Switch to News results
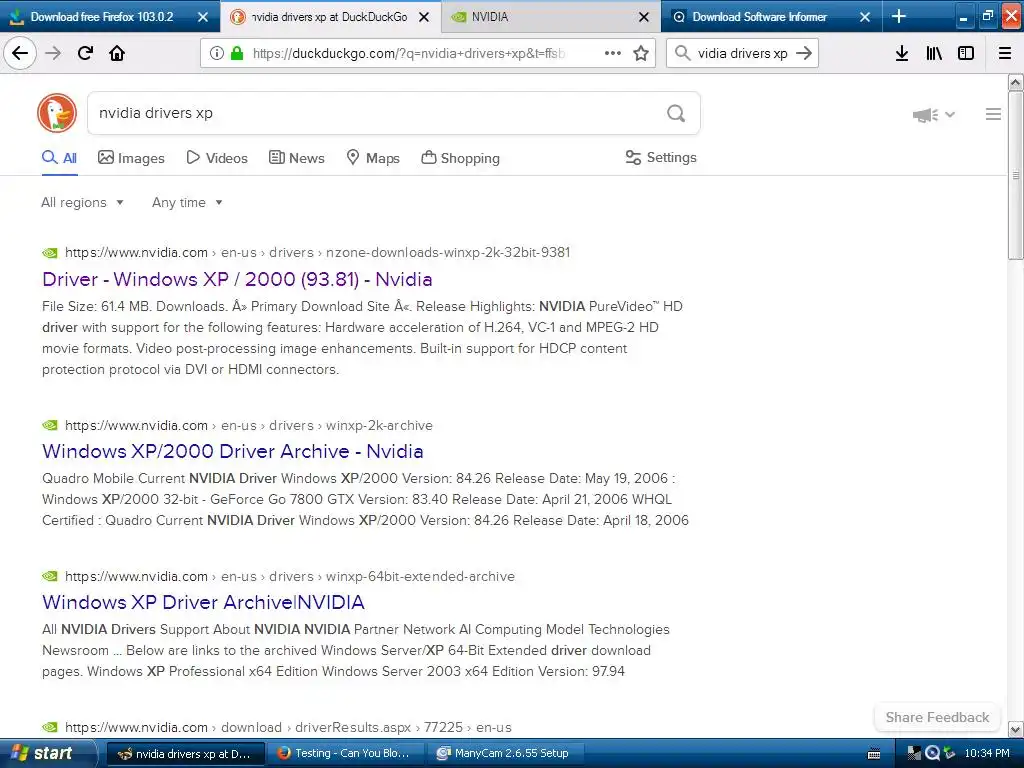Viewport: 1024px width, 768px height. click(x=296, y=158)
